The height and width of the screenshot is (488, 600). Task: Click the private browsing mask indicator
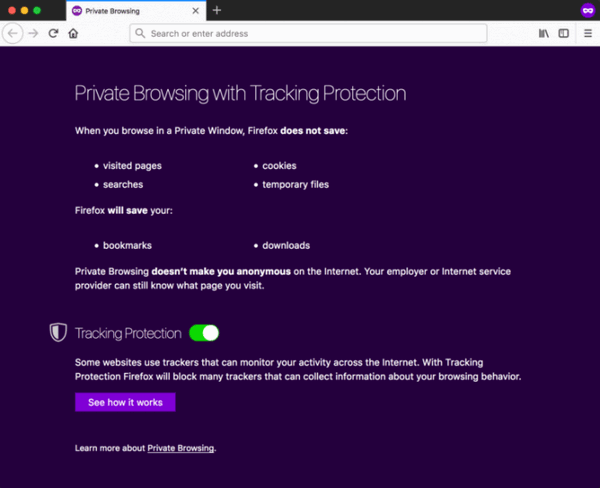point(588,10)
